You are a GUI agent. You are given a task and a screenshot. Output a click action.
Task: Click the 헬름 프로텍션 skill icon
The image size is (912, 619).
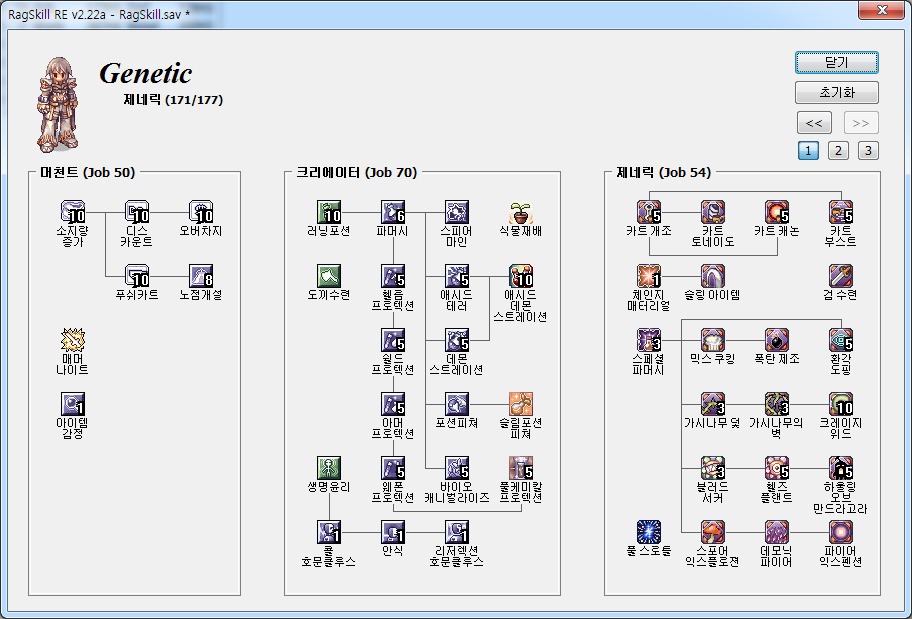point(393,276)
